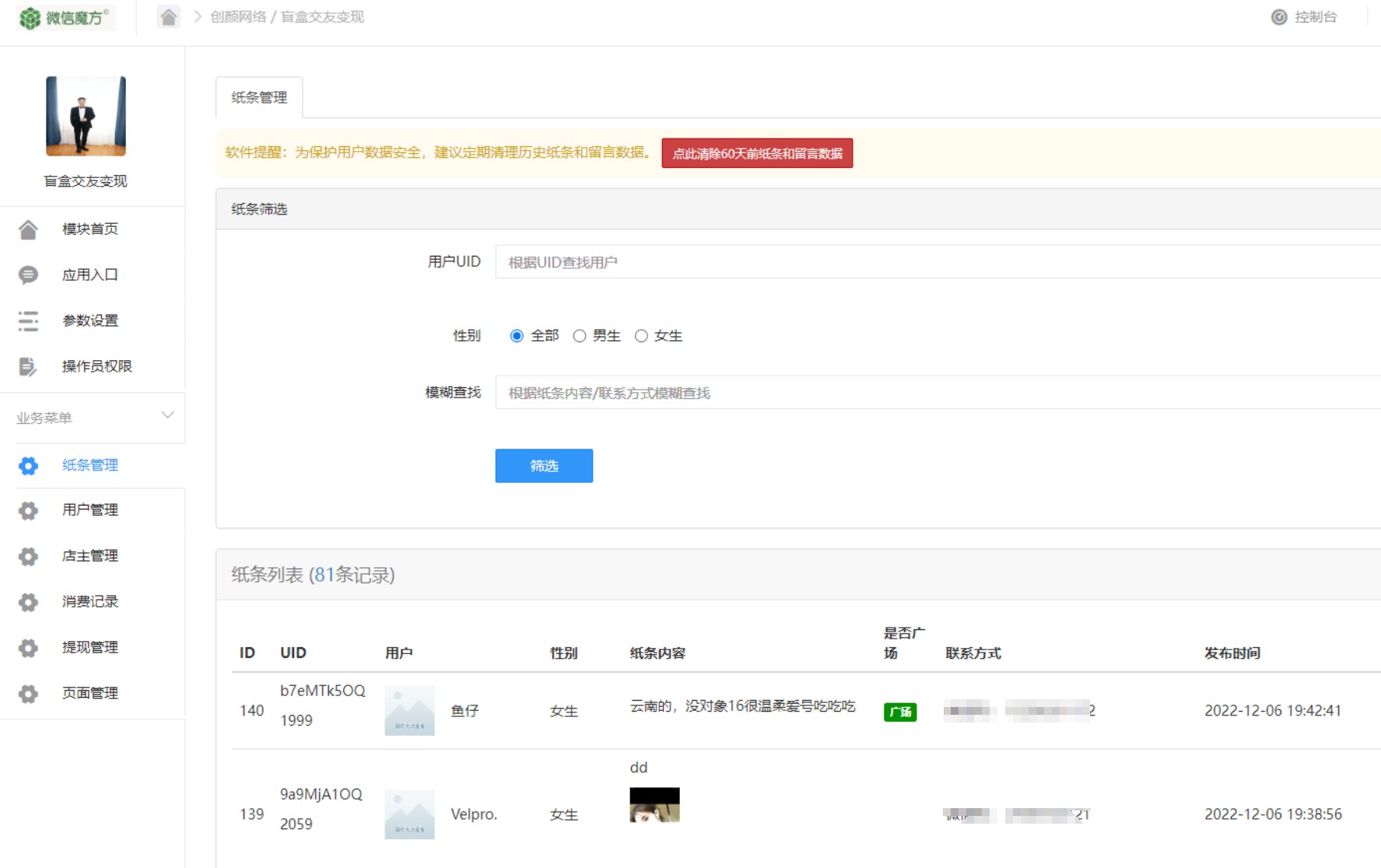Switch to the 纸条管理 tab
Screen dimensions: 1381x868
[x=259, y=96]
